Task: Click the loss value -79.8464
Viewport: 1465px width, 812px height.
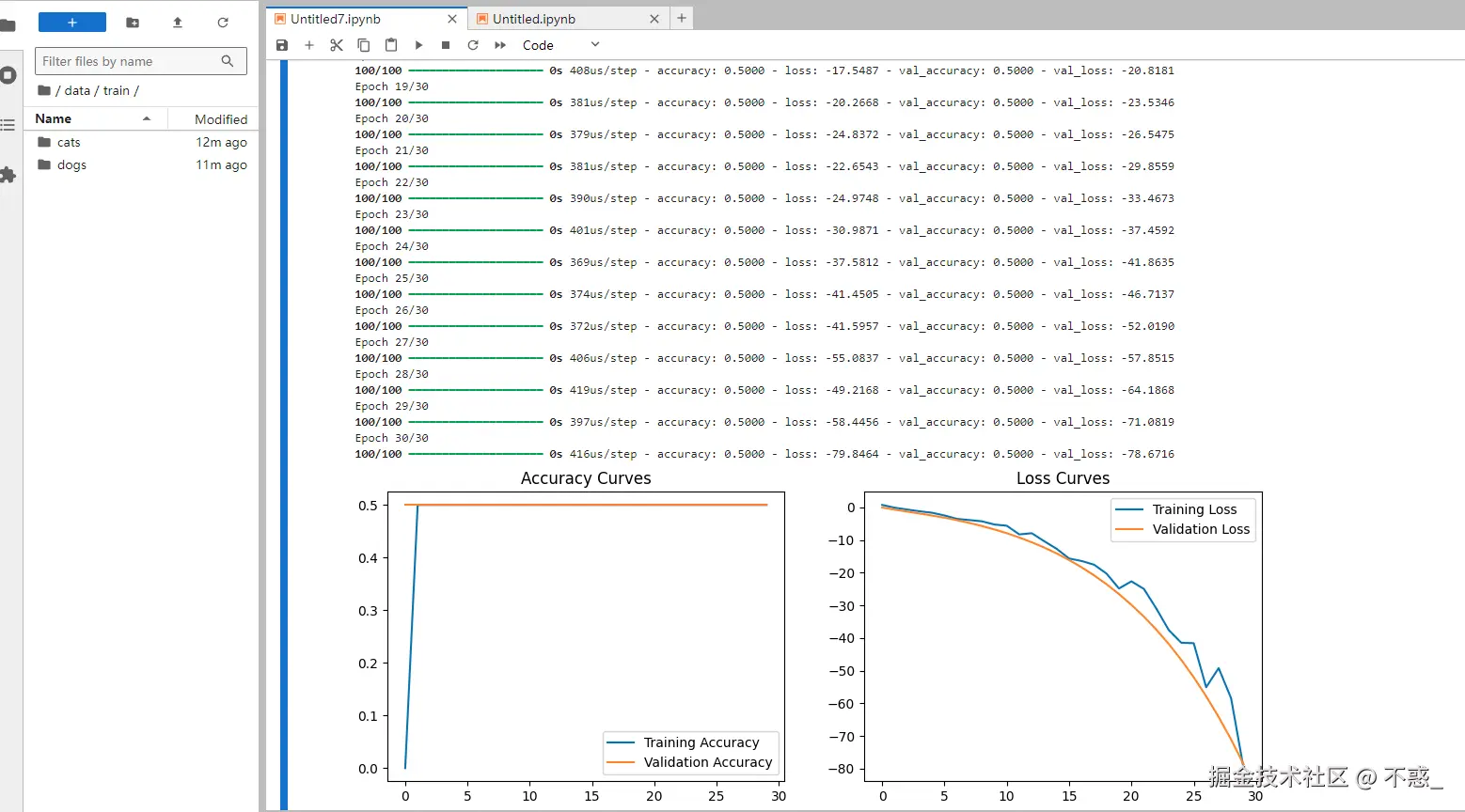Action: coord(852,454)
